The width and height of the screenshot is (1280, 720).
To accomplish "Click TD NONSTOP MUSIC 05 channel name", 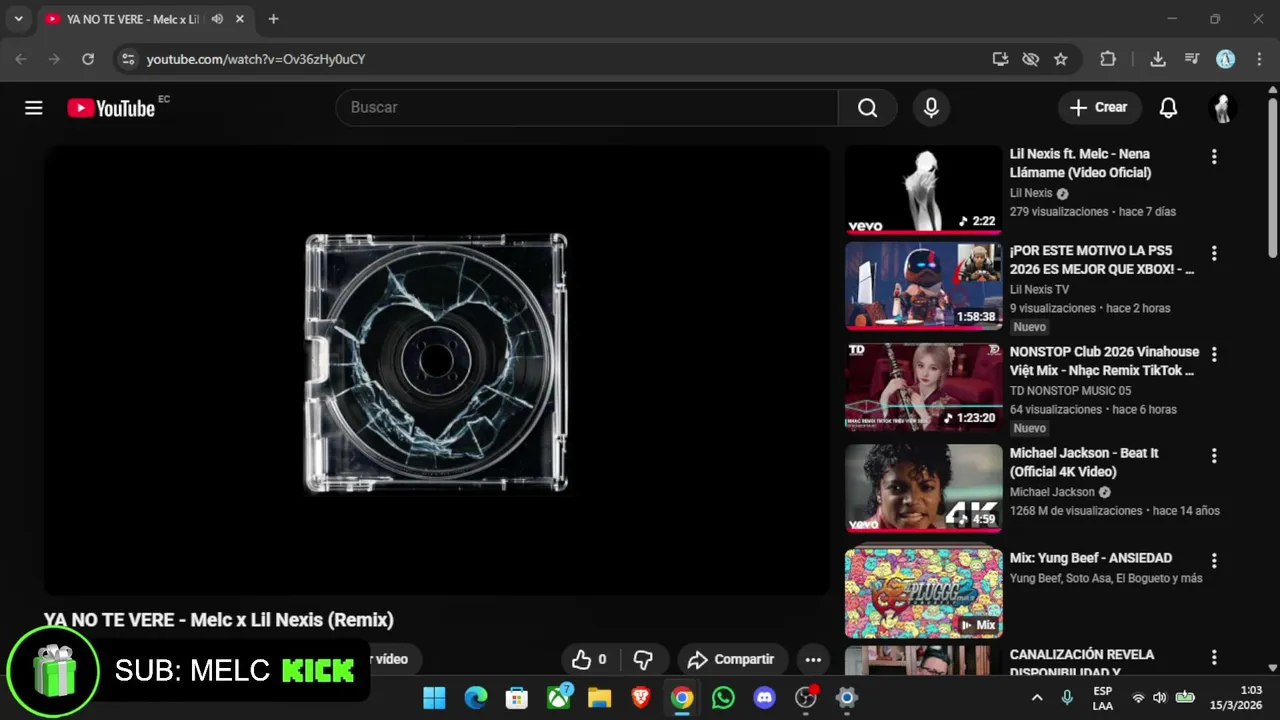I will coord(1070,390).
